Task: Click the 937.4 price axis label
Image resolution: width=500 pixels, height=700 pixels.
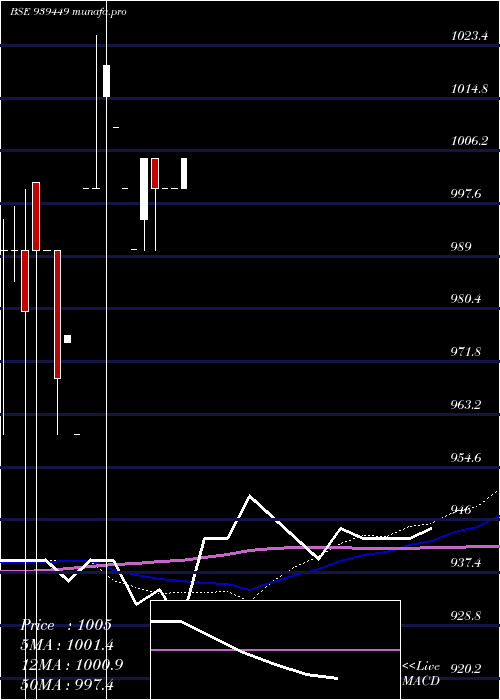Action: coord(466,562)
